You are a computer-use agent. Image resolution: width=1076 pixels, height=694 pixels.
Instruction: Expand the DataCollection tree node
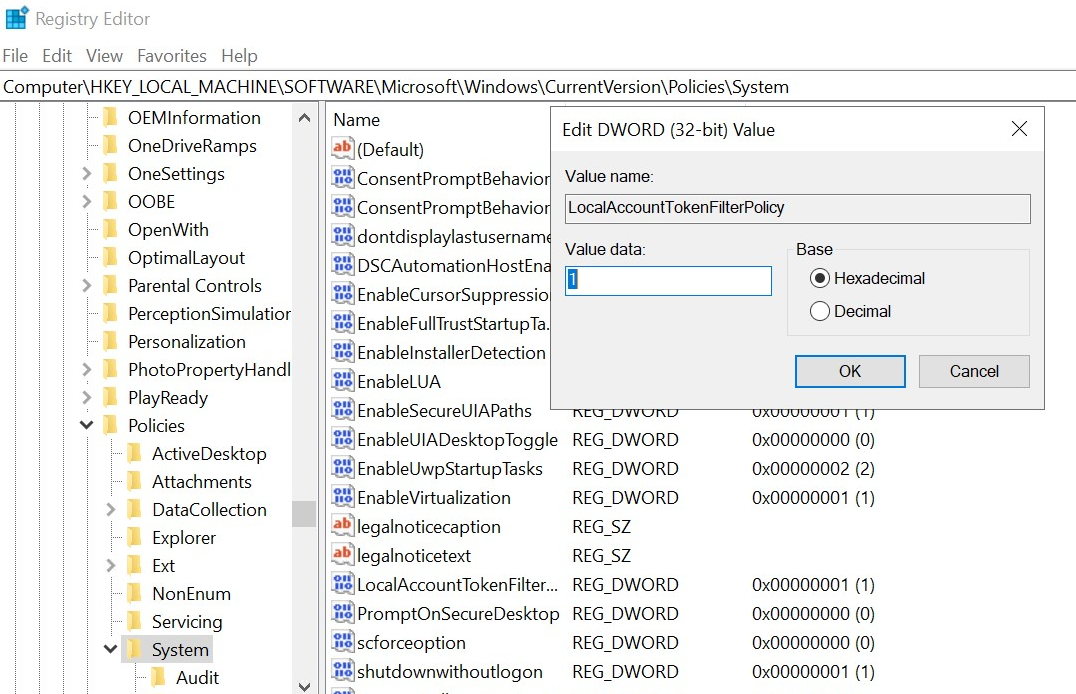click(x=110, y=509)
